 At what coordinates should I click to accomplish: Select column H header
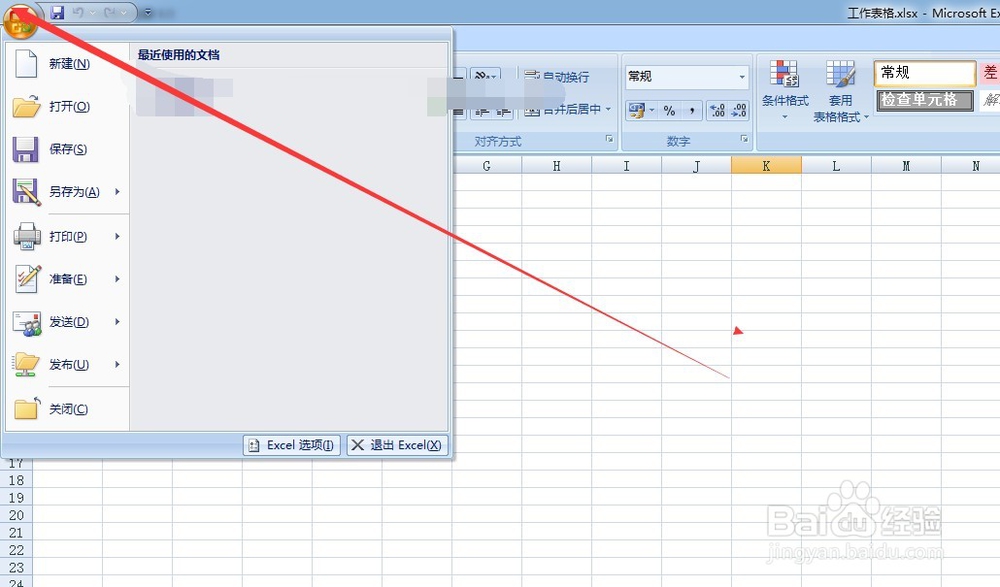[557, 166]
